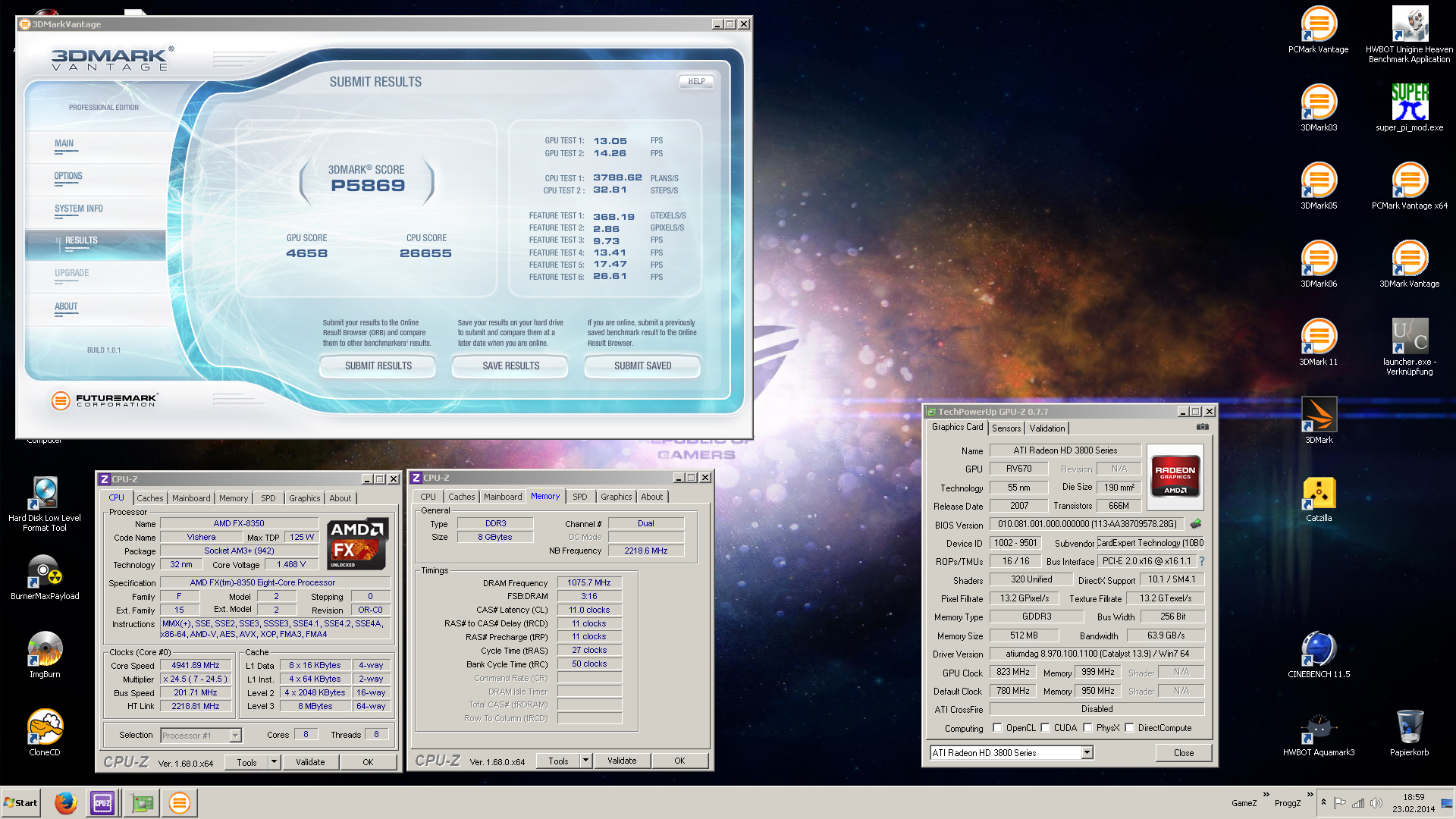Click HELP button in 3DMark Vantage
1456x819 pixels.
tap(696, 81)
